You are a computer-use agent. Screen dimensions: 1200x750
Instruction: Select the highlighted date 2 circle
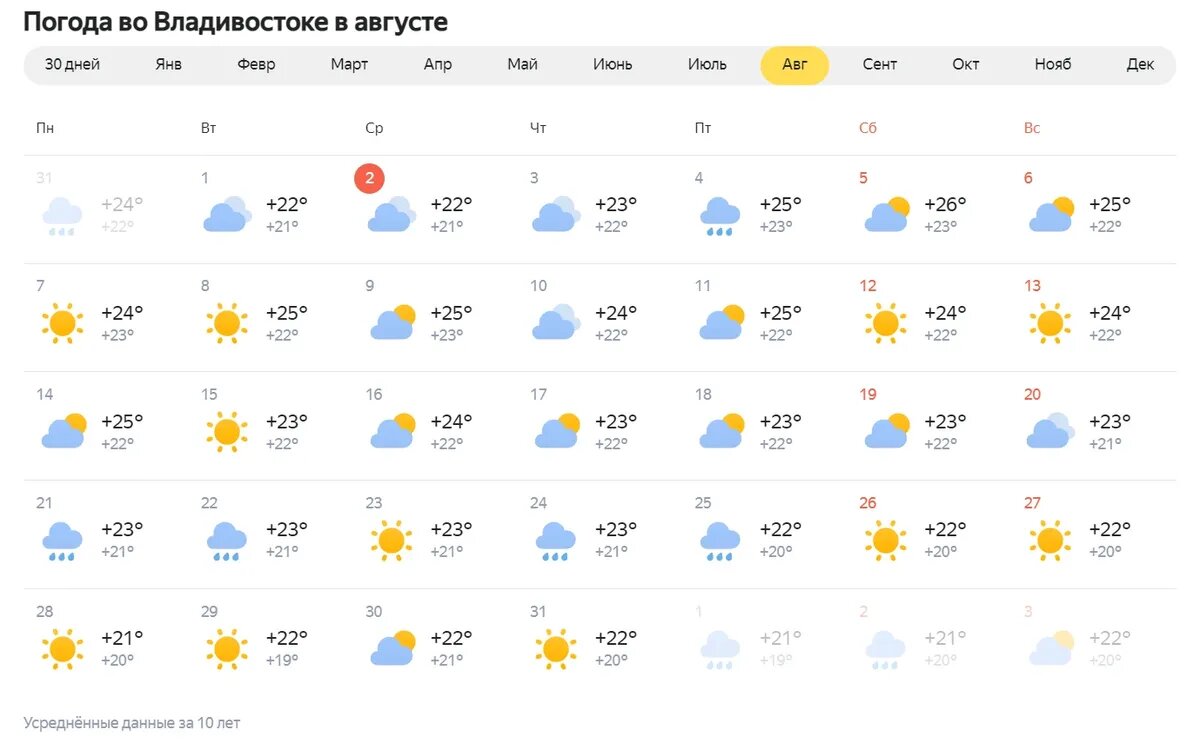click(x=370, y=179)
